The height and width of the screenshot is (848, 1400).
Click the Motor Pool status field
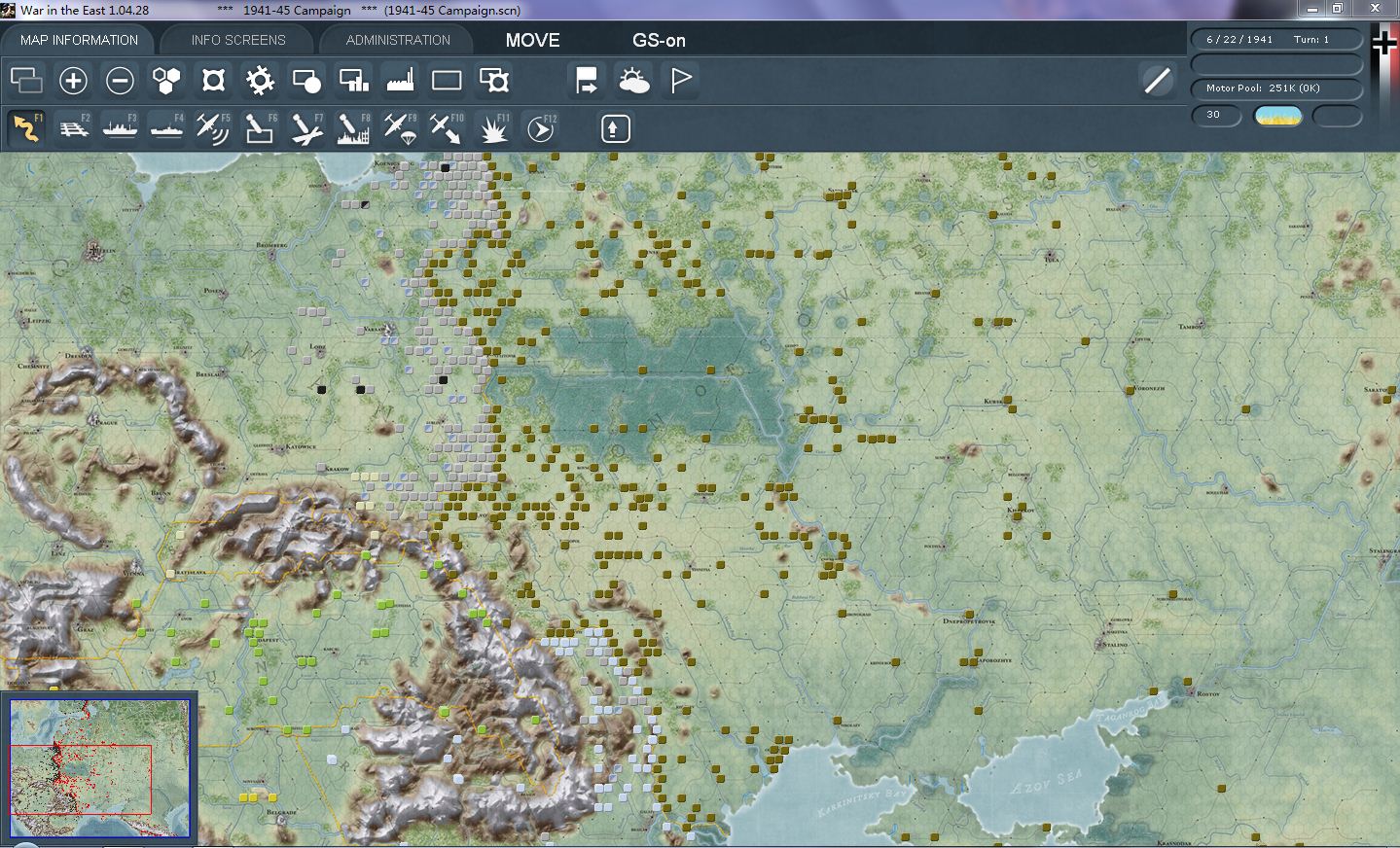(1276, 88)
